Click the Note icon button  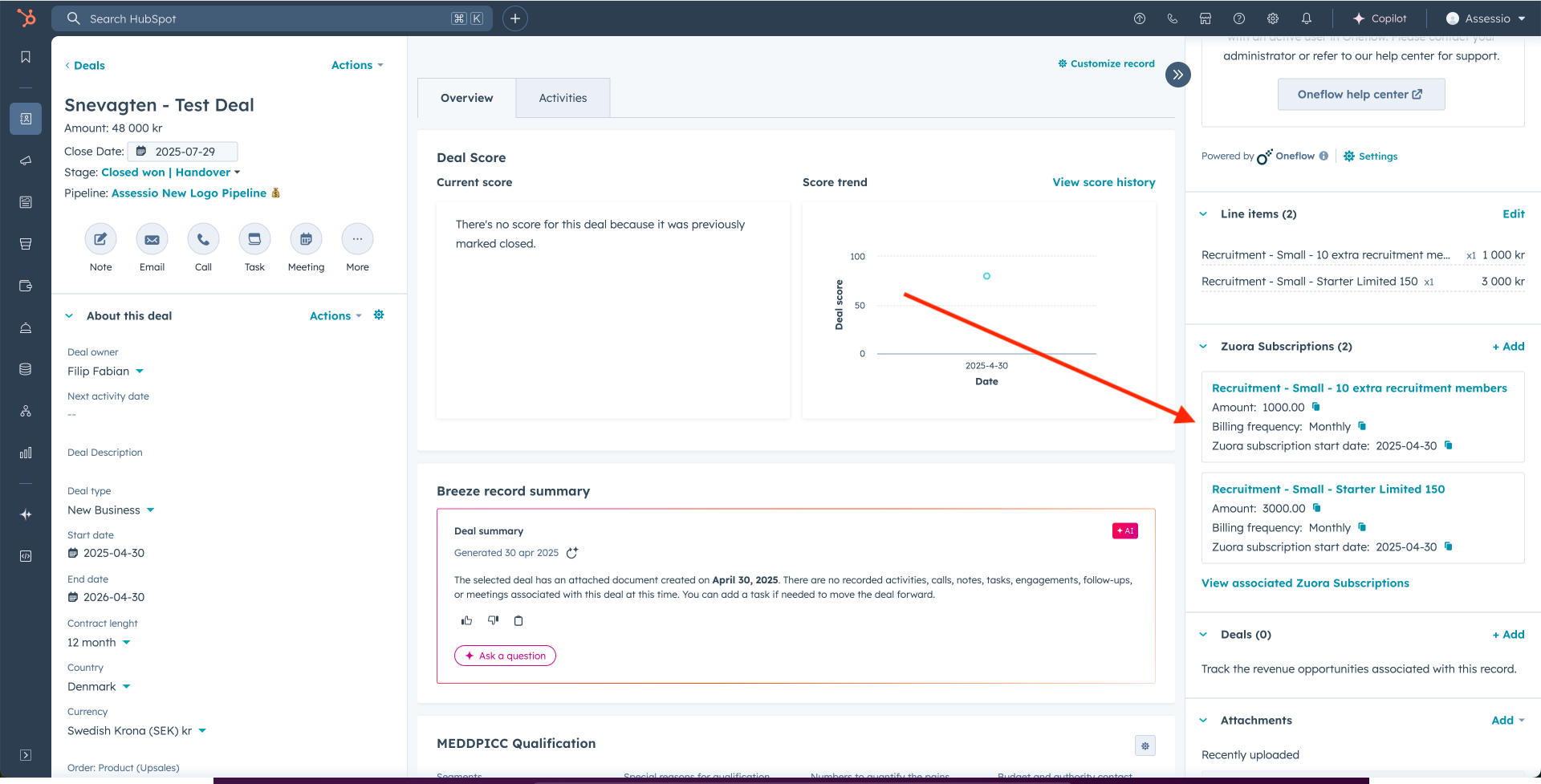100,239
